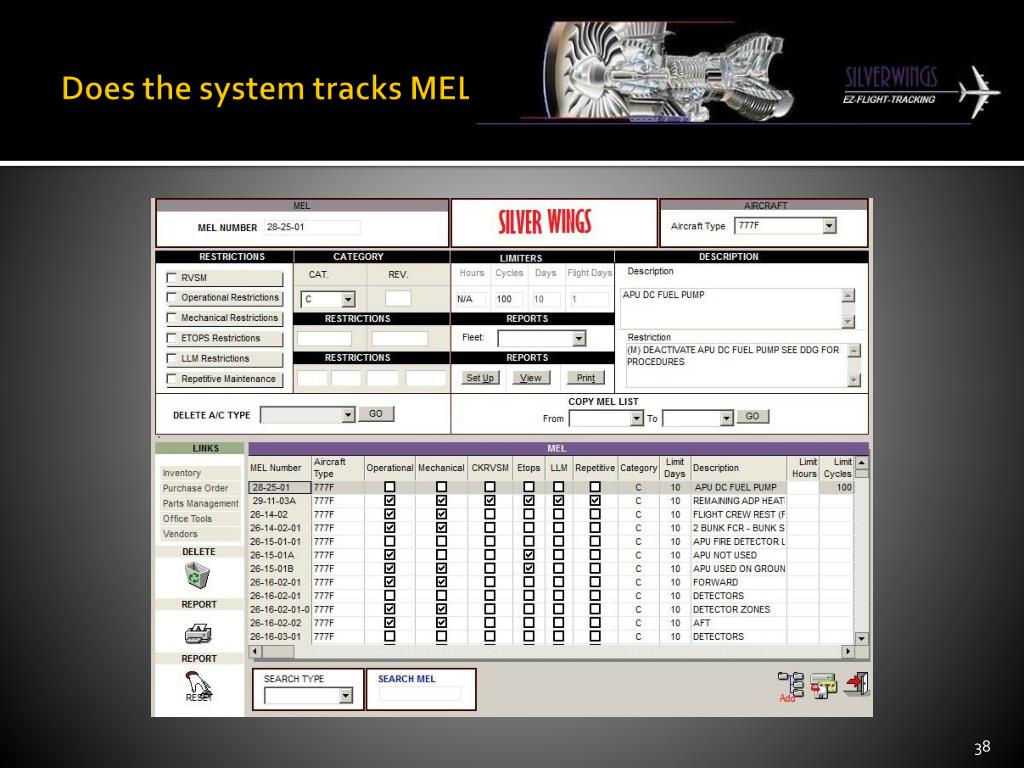Enable the RVSM restriction checkbox
This screenshot has width=1024, height=768.
tap(172, 278)
